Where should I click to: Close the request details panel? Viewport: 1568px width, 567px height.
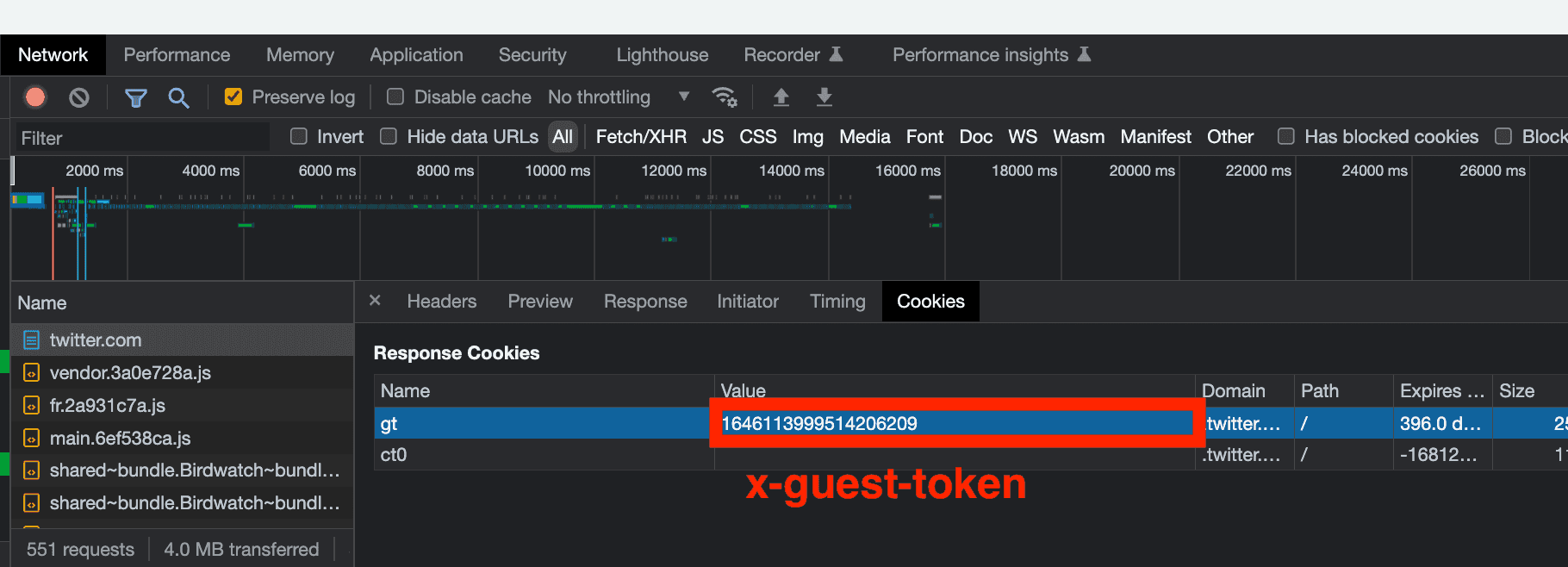[375, 301]
